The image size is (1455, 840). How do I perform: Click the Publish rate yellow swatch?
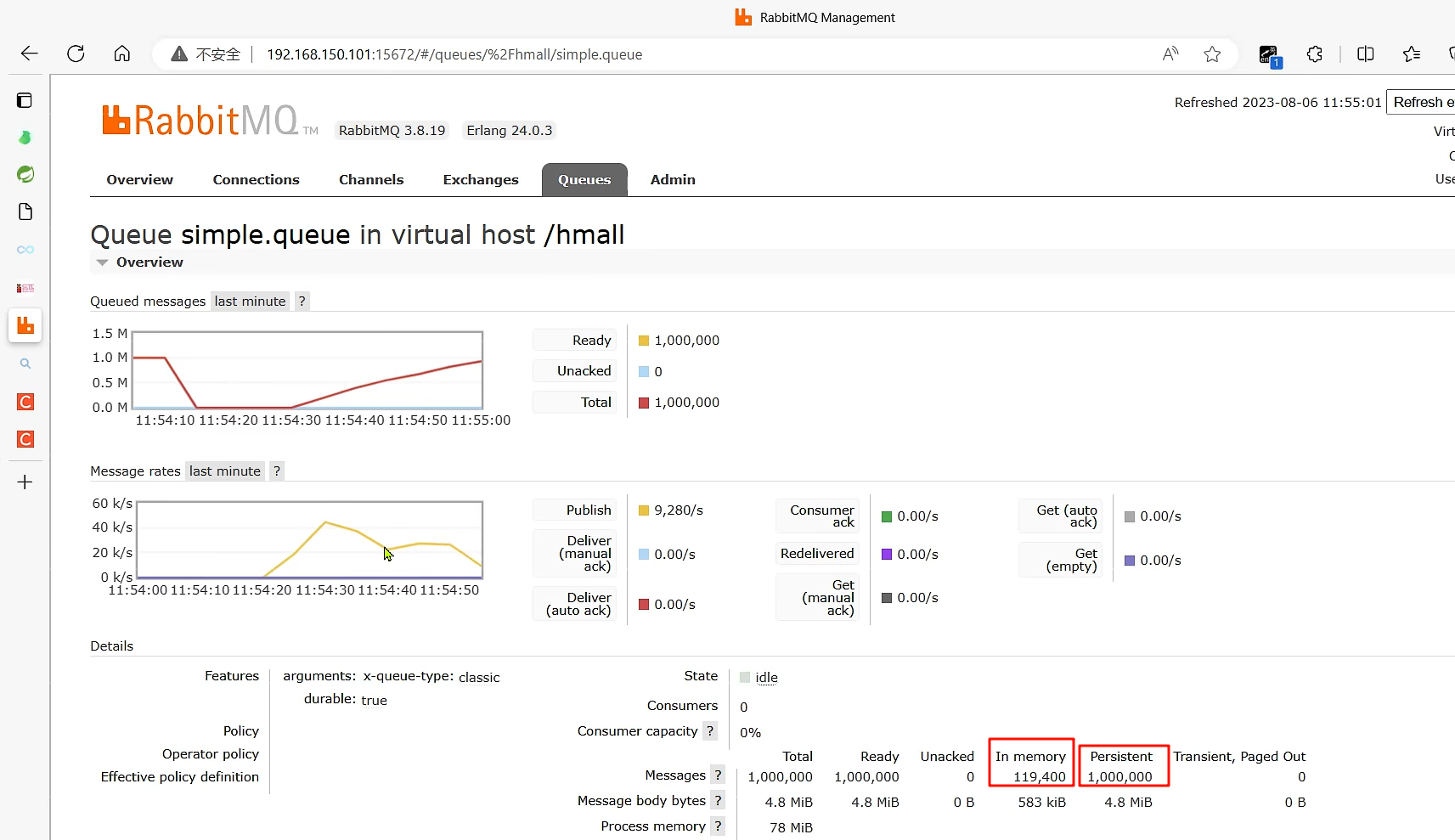[x=644, y=510]
